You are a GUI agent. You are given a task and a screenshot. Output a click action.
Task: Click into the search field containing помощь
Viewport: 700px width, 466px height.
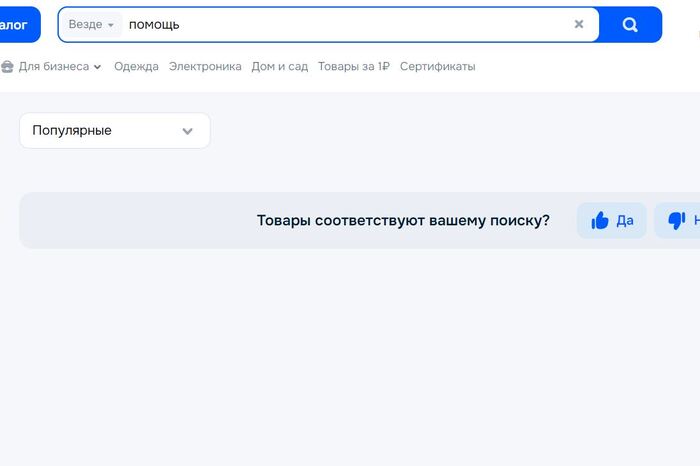click(340, 25)
